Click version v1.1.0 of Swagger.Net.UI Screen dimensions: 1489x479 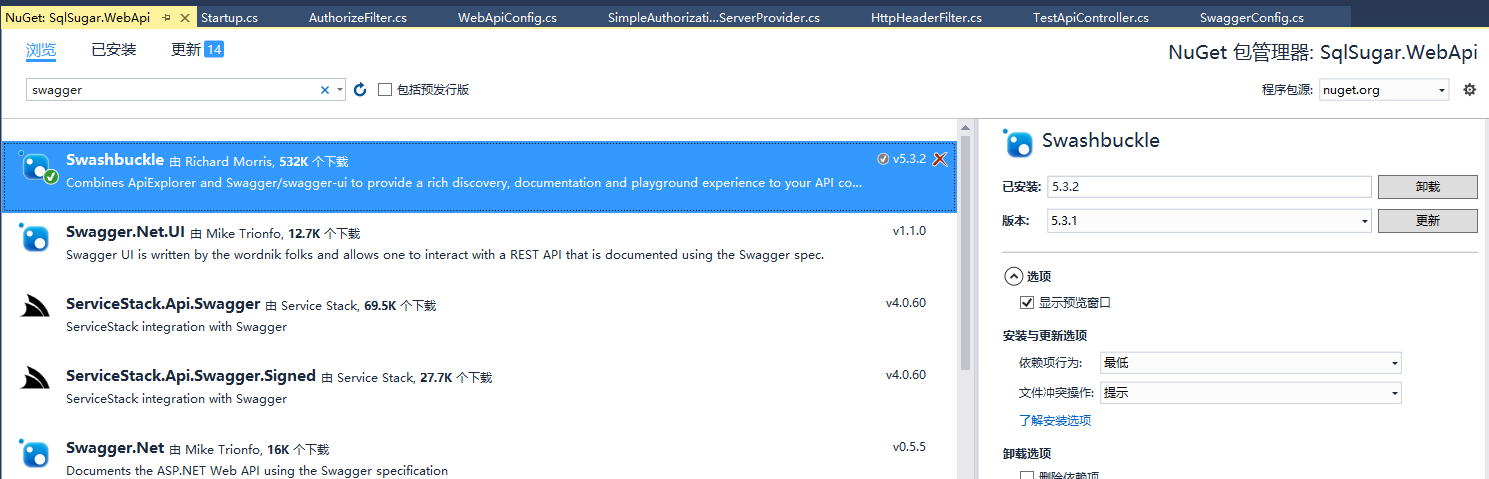point(909,231)
